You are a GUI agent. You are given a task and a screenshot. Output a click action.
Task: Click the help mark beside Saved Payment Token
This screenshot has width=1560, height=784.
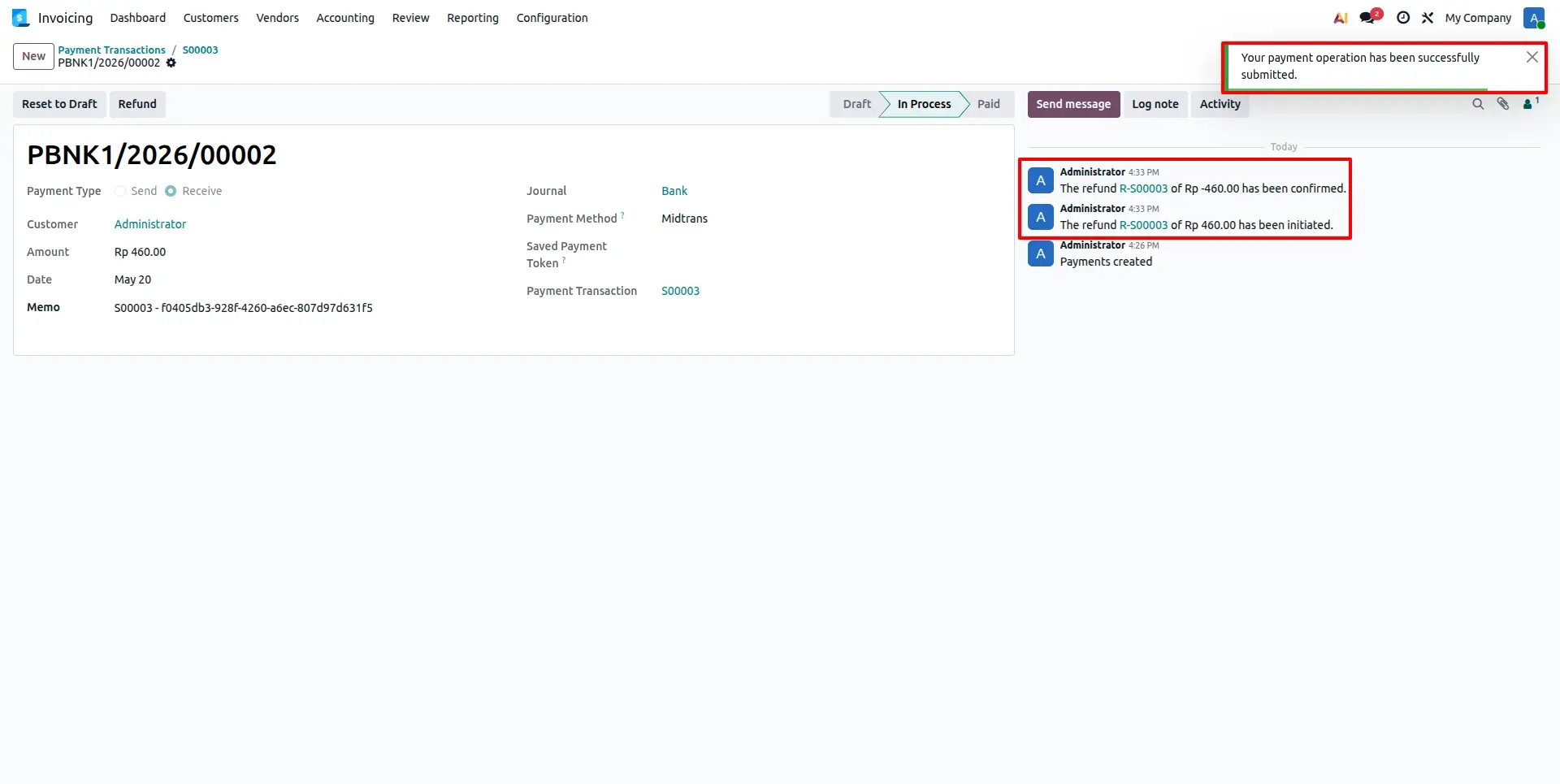[x=564, y=260]
